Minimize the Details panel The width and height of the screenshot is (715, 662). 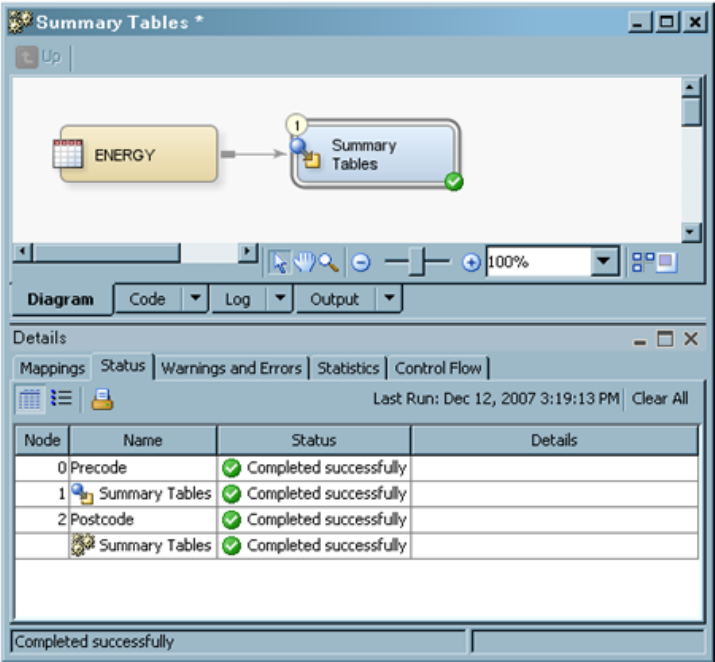coord(640,340)
